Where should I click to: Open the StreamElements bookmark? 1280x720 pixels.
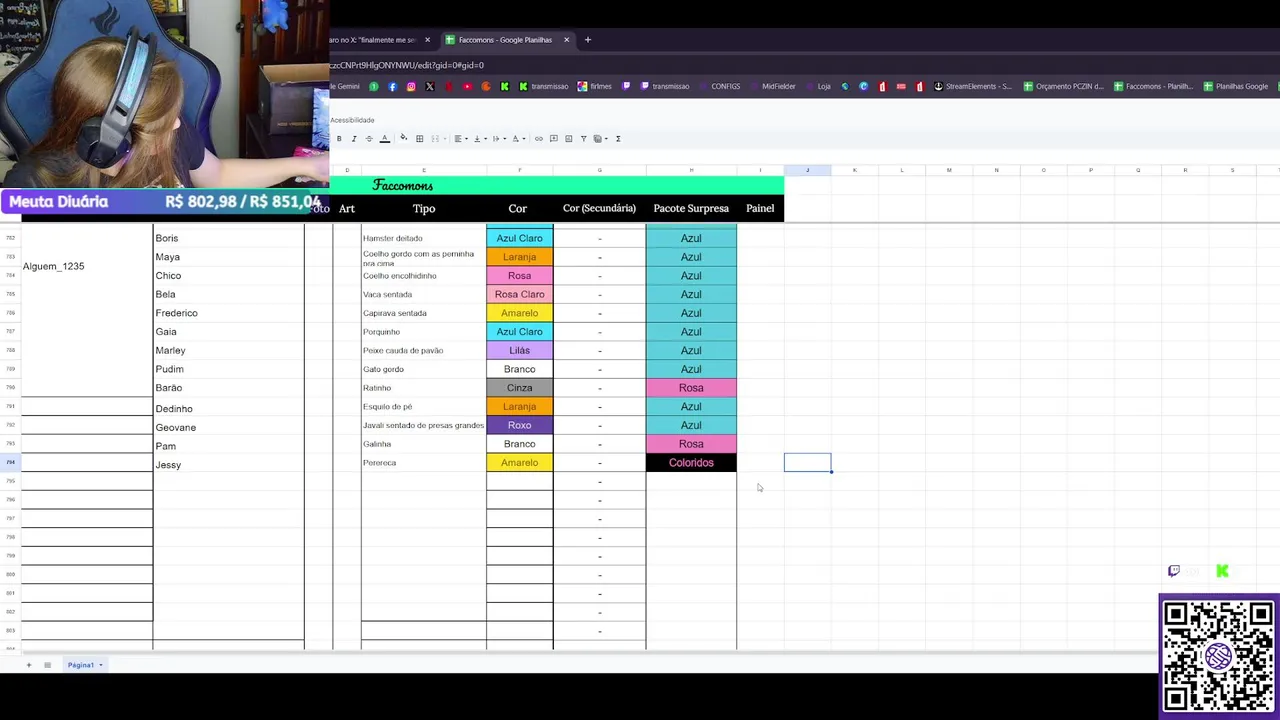tap(973, 87)
